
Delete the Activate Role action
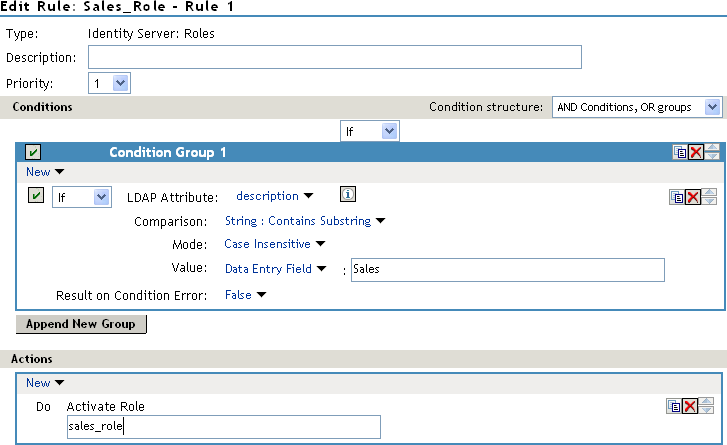coord(691,406)
